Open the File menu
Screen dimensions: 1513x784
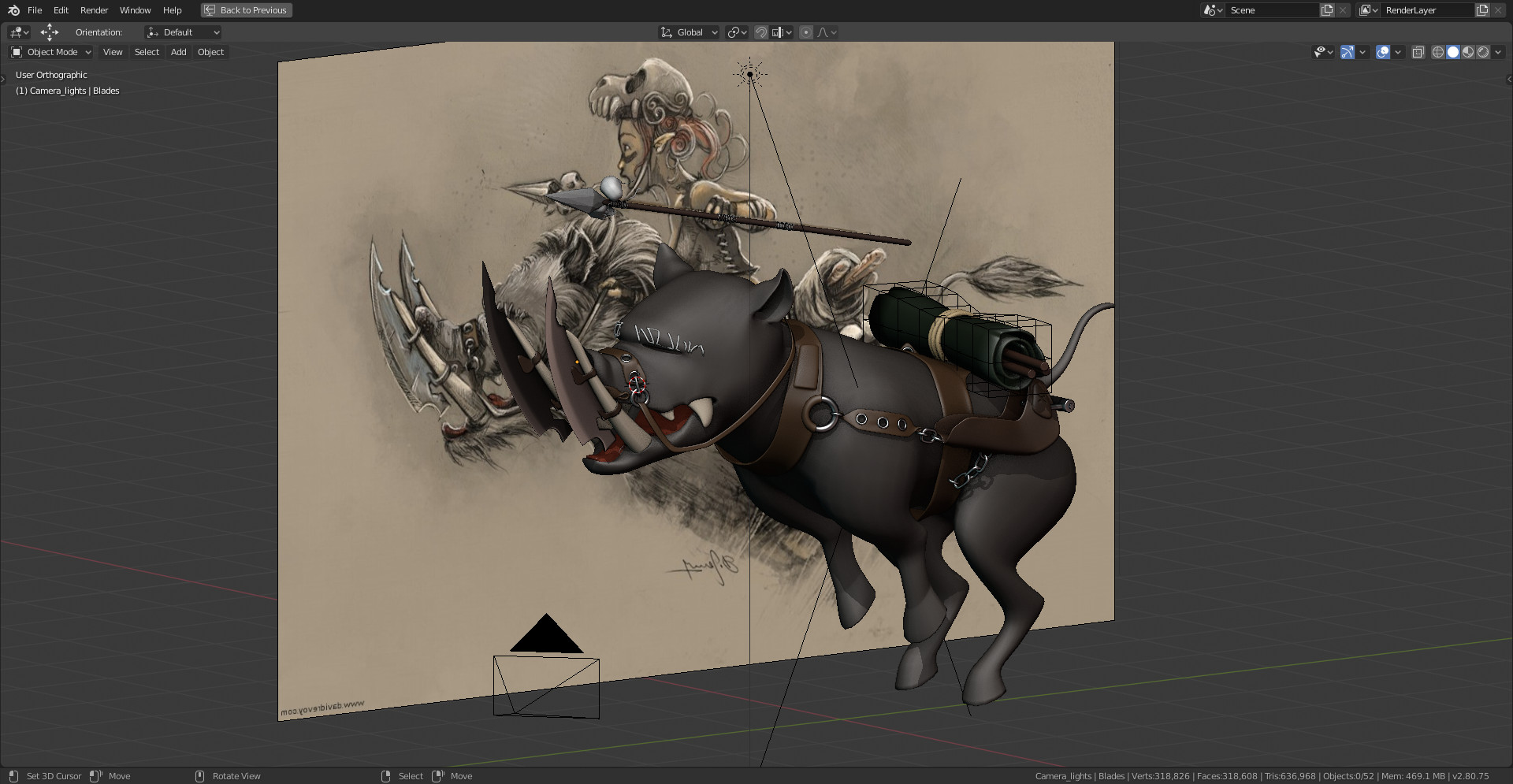(35, 10)
